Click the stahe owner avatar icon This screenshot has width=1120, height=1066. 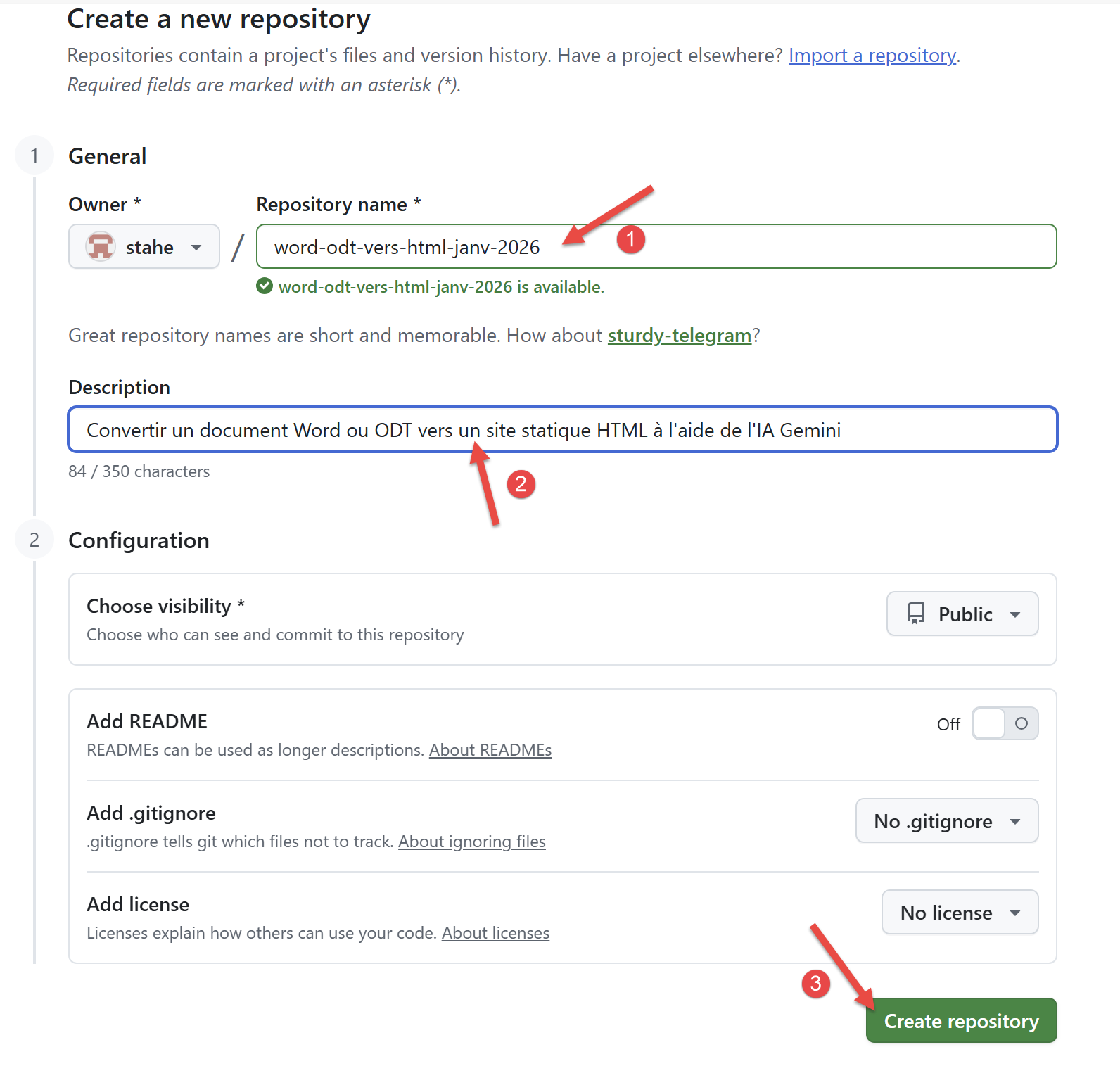click(101, 247)
